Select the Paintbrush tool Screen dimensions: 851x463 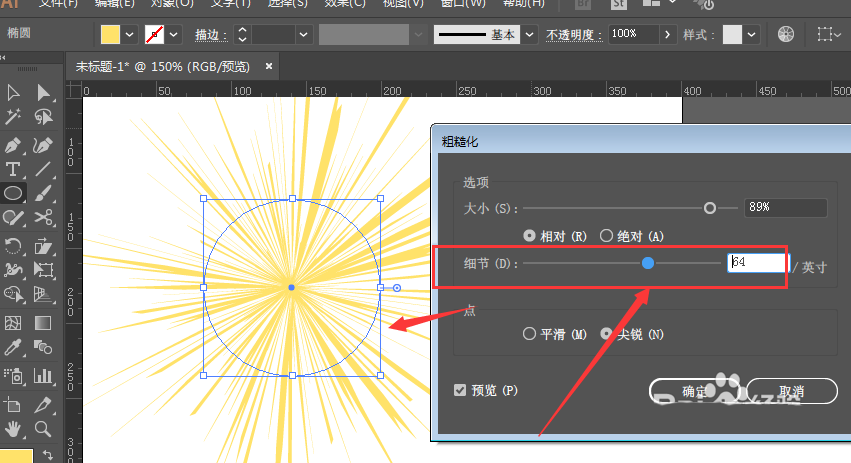coord(43,193)
